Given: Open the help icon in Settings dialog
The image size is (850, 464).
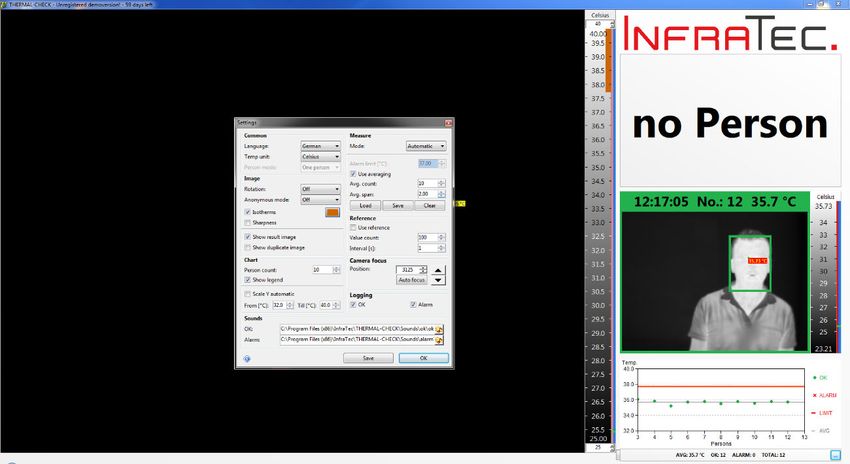Looking at the screenshot, I should click(x=247, y=358).
